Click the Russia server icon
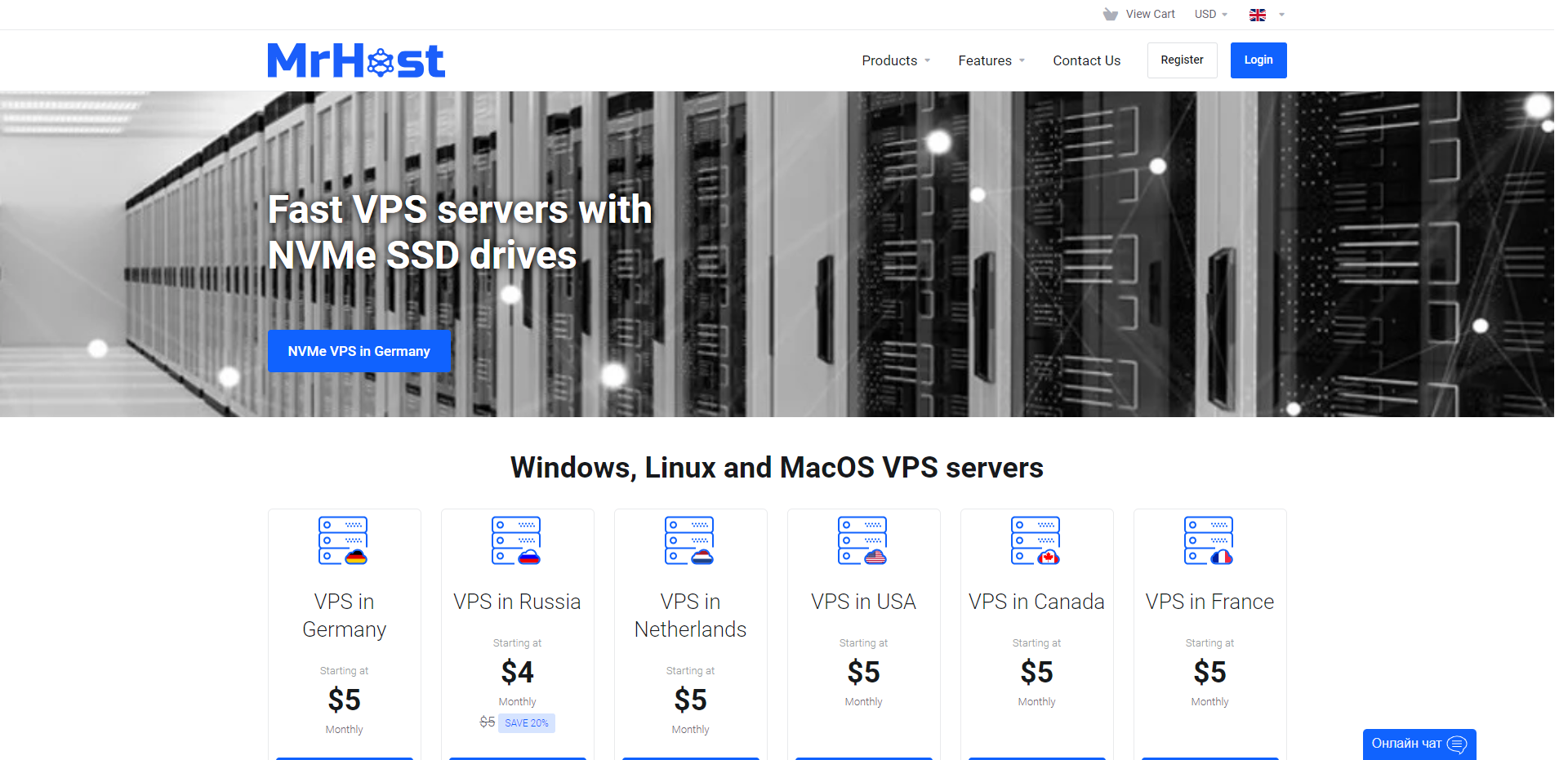This screenshot has height=760, width=1568. click(516, 540)
